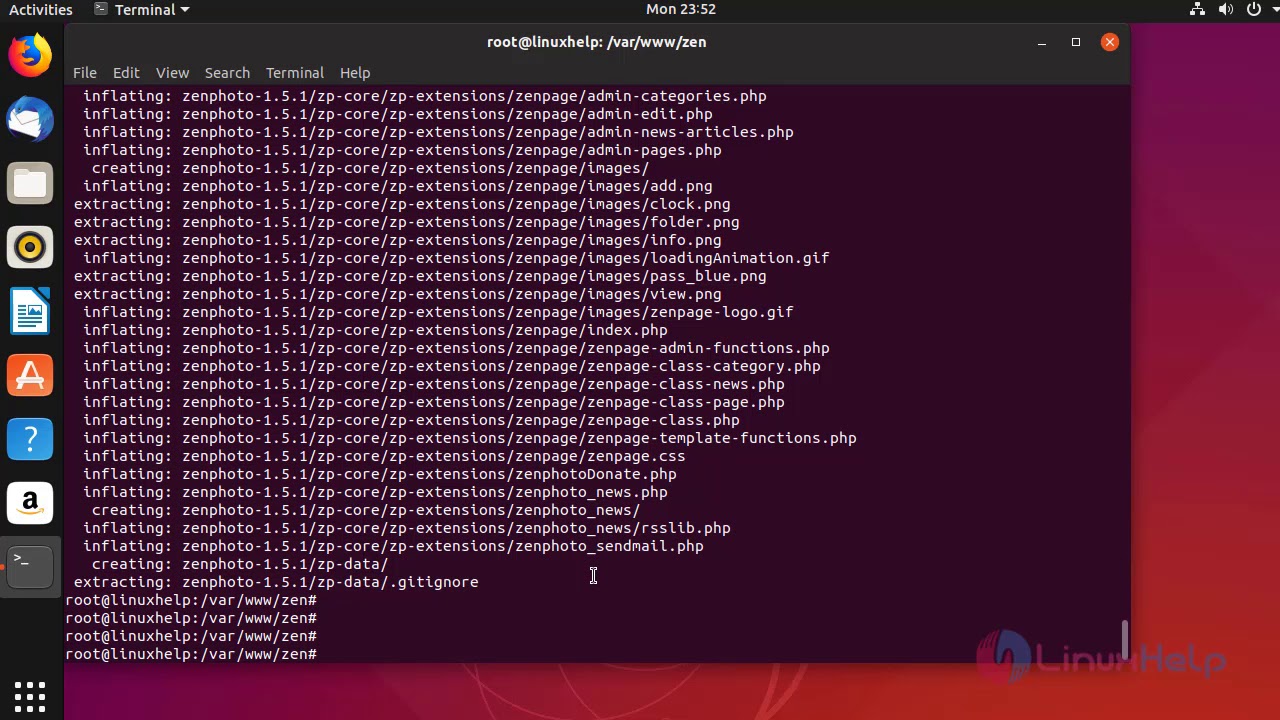
Task: Launch Rhythmbox music player from dock
Action: coord(30,247)
